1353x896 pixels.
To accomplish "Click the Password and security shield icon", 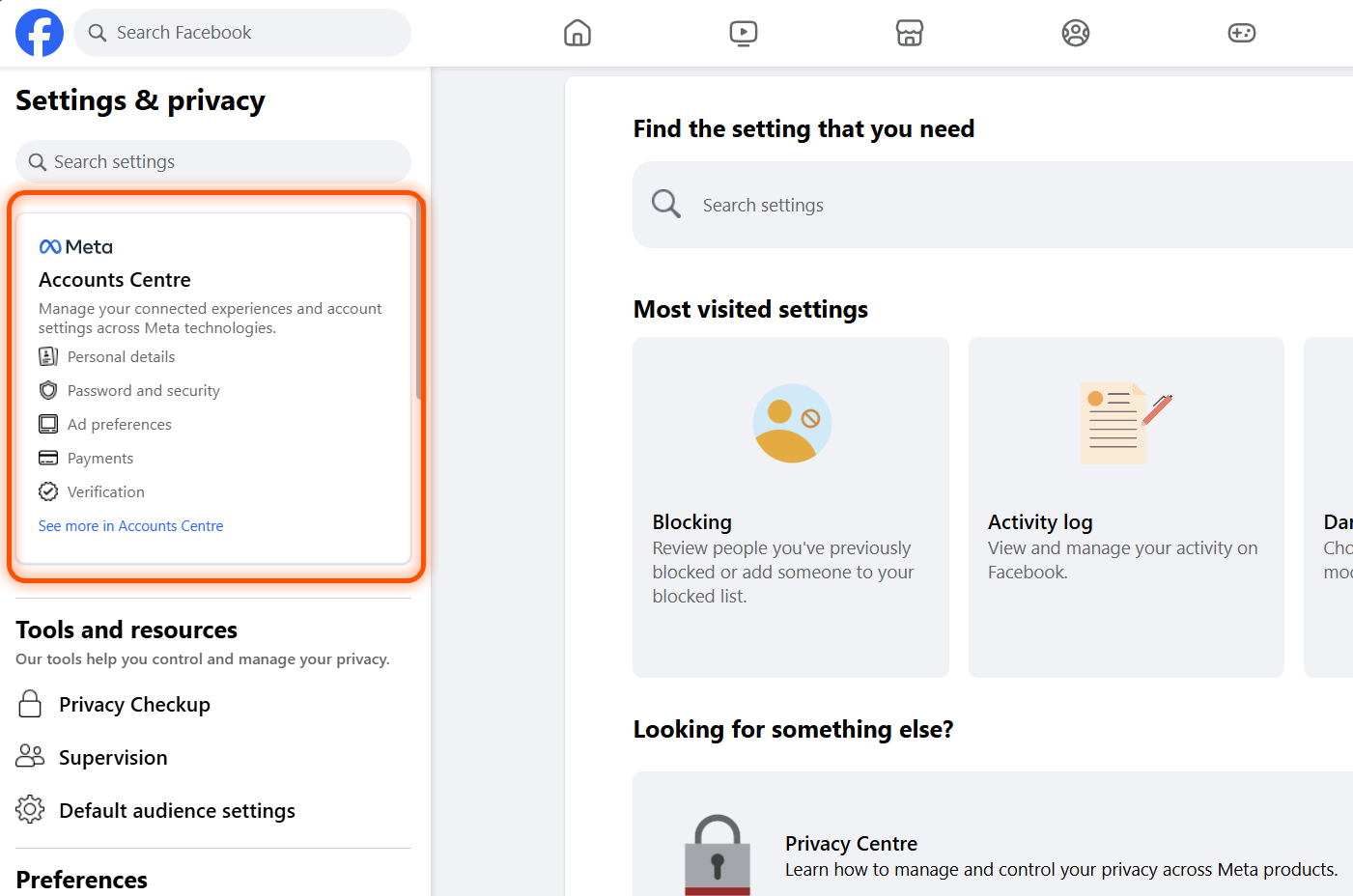I will tap(48, 390).
